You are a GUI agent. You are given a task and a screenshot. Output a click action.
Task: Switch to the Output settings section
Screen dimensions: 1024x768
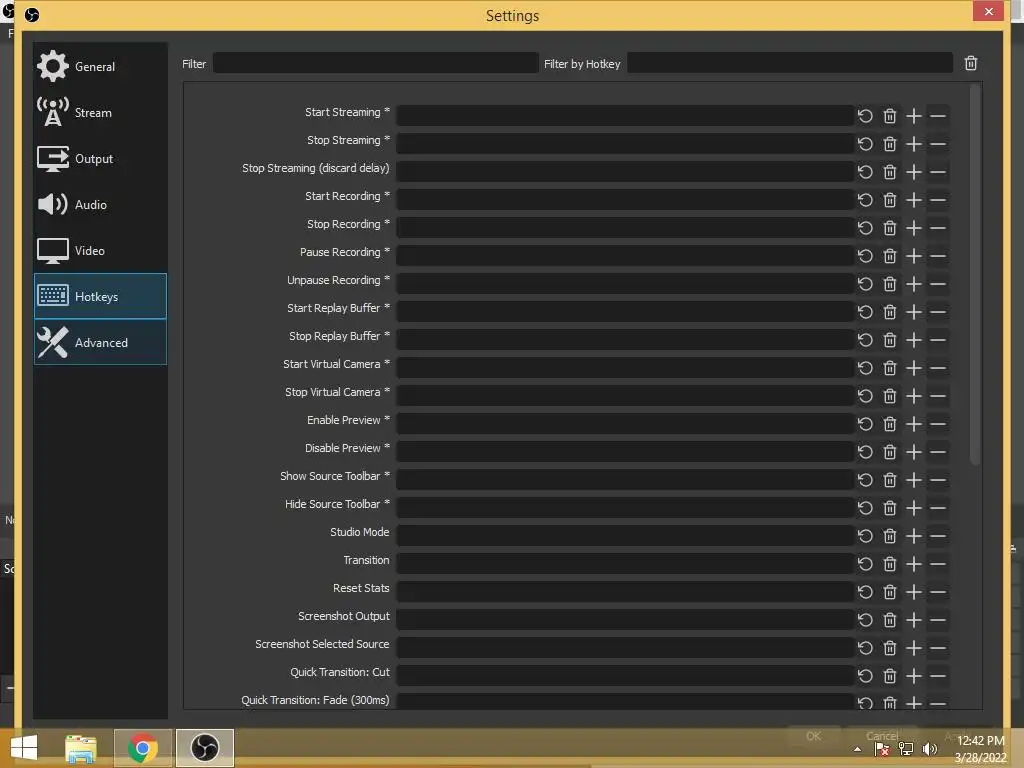tap(100, 159)
